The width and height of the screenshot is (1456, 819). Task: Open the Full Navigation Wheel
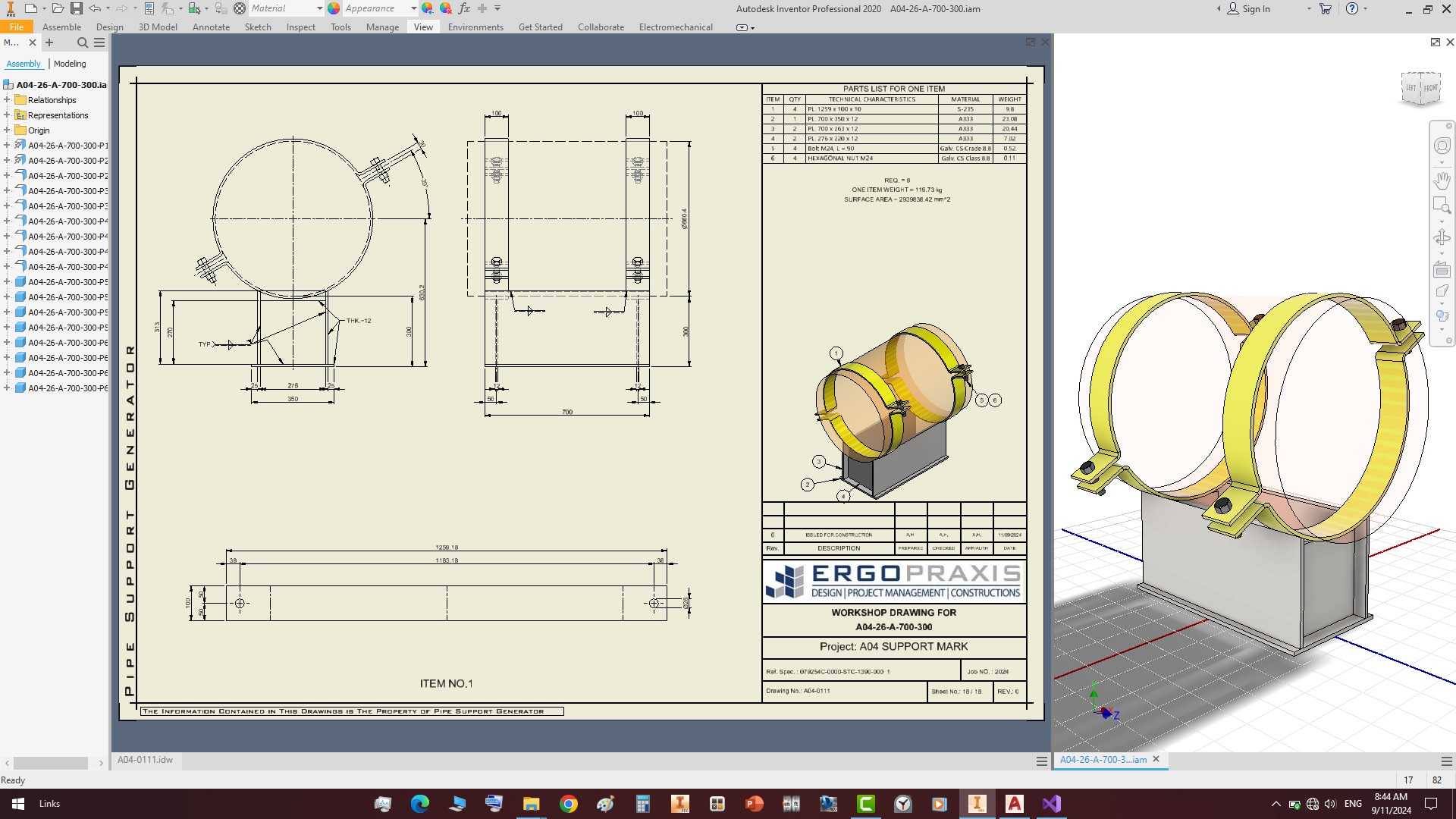pyautogui.click(x=1442, y=146)
